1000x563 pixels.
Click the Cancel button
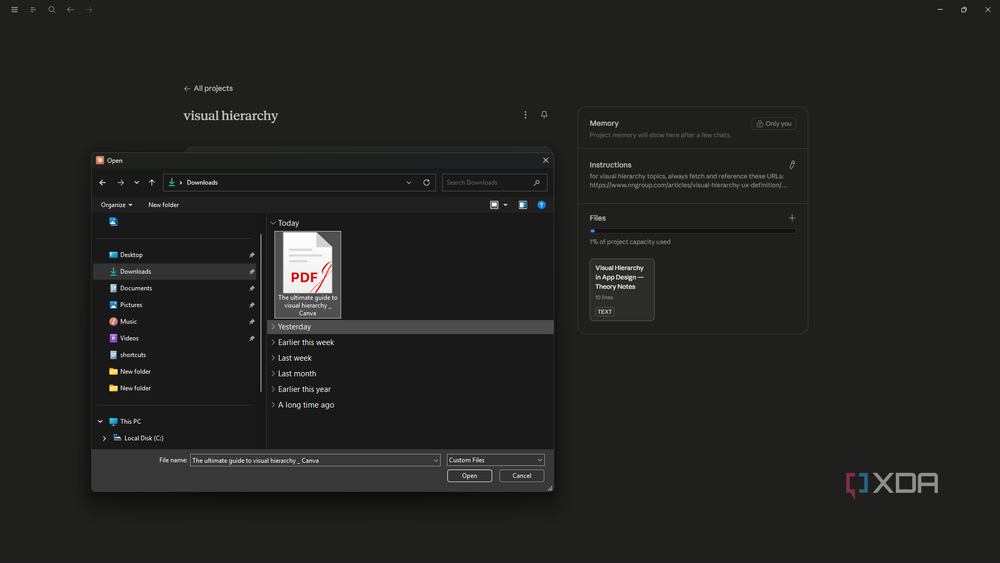point(522,476)
